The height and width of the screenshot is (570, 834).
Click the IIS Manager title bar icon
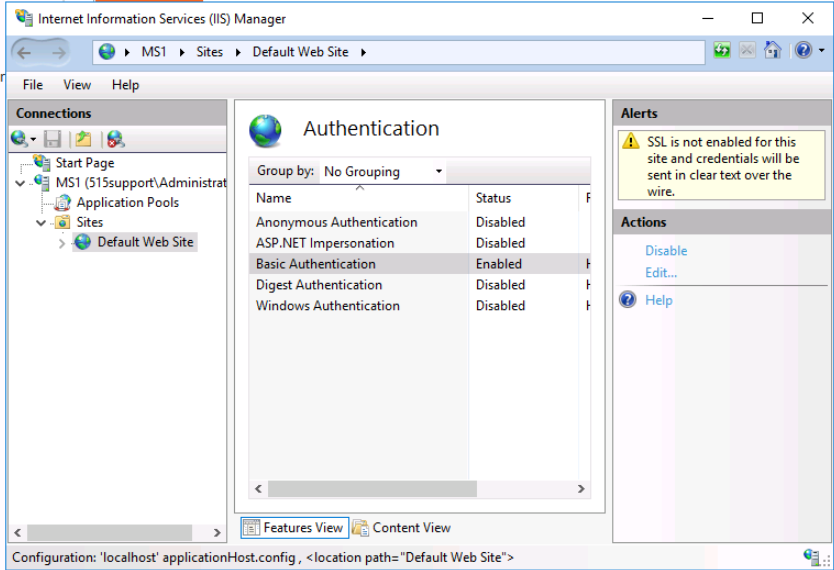point(24,18)
